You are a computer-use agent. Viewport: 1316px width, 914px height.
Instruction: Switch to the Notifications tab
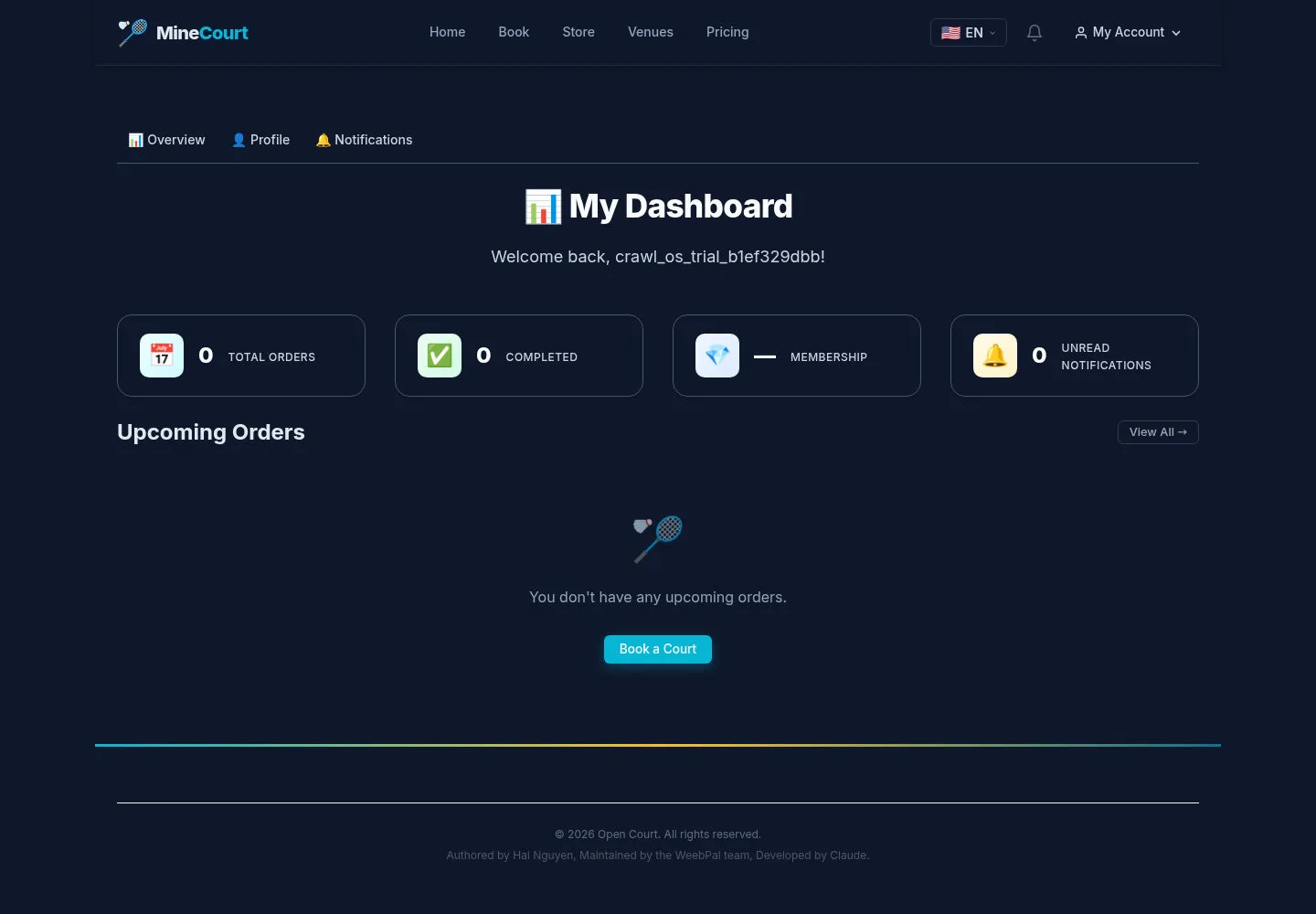coord(364,140)
